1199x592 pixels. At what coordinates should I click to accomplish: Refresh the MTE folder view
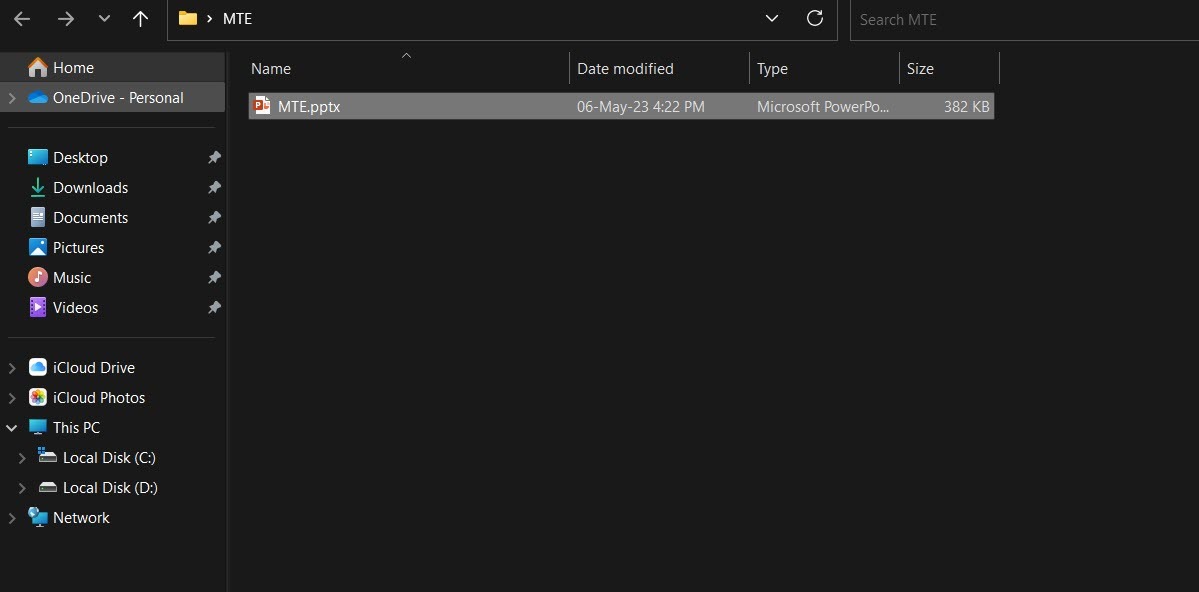815,19
